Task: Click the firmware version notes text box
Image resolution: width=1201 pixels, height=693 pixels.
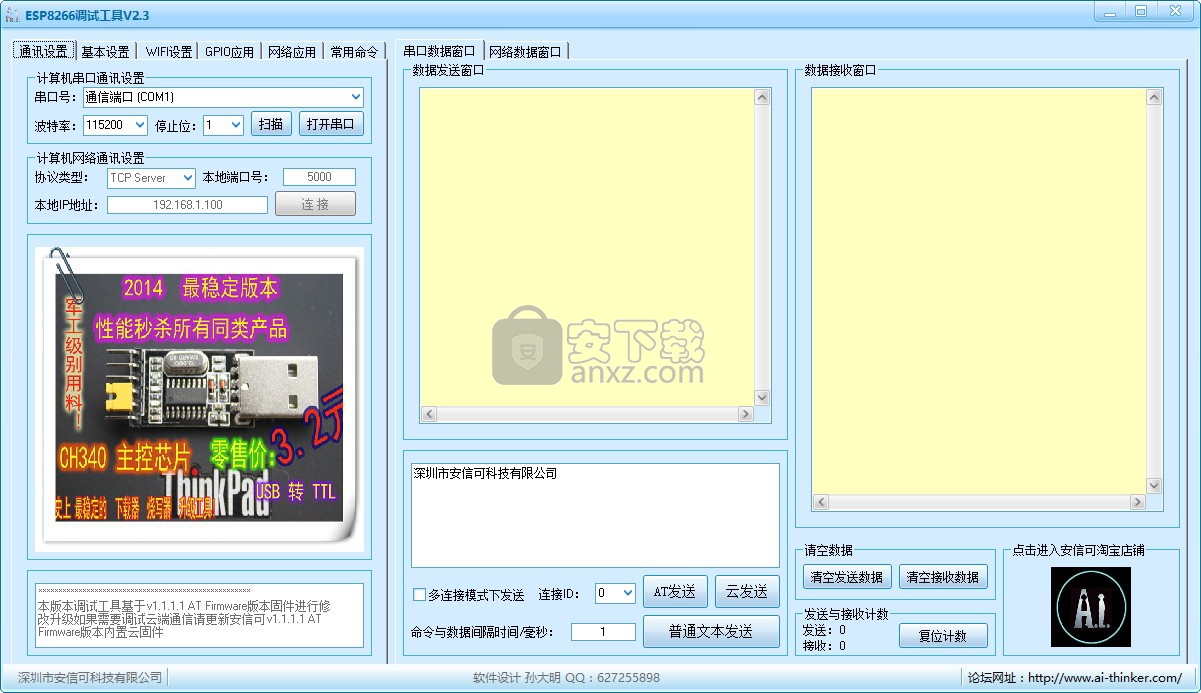Action: (x=200, y=616)
